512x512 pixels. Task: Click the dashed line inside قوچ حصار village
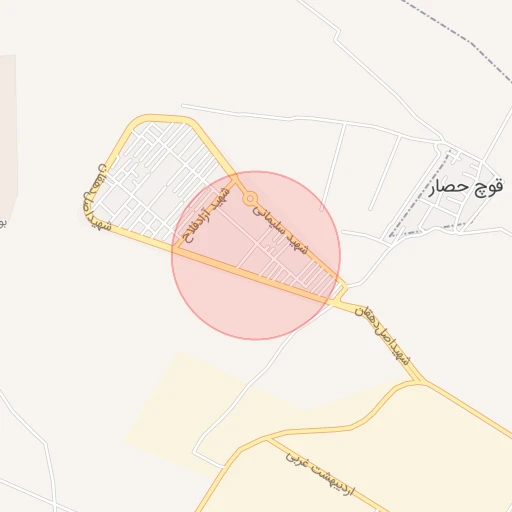pyautogui.click(x=420, y=193)
